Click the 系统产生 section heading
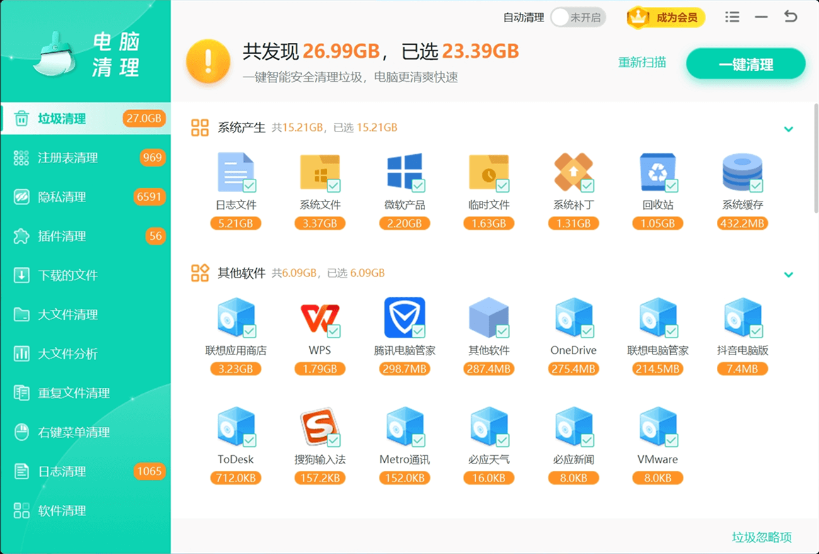819x554 pixels. [241, 127]
